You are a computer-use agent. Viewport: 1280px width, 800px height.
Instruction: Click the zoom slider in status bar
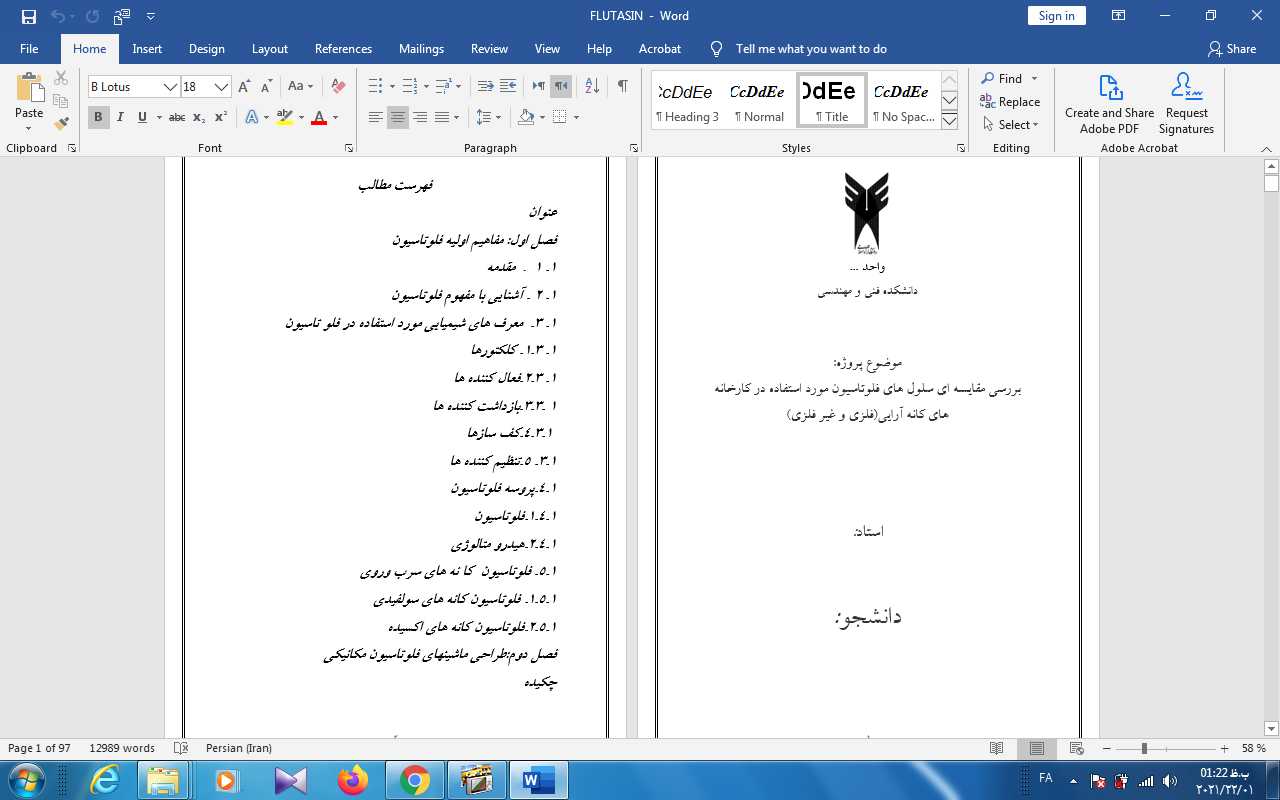click(1145, 749)
